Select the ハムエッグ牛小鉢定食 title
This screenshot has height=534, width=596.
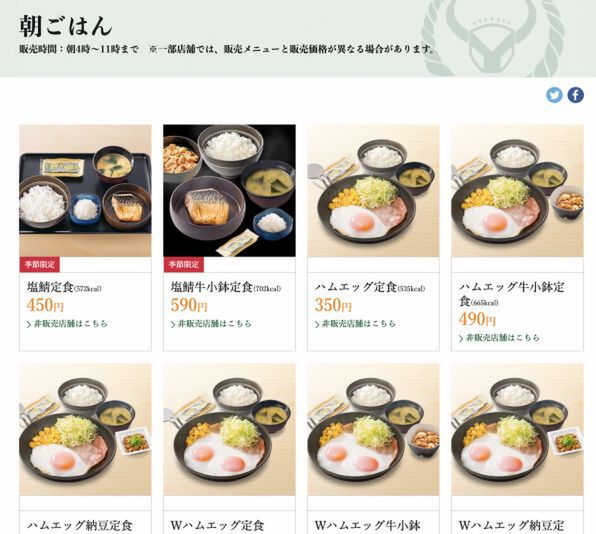(512, 294)
